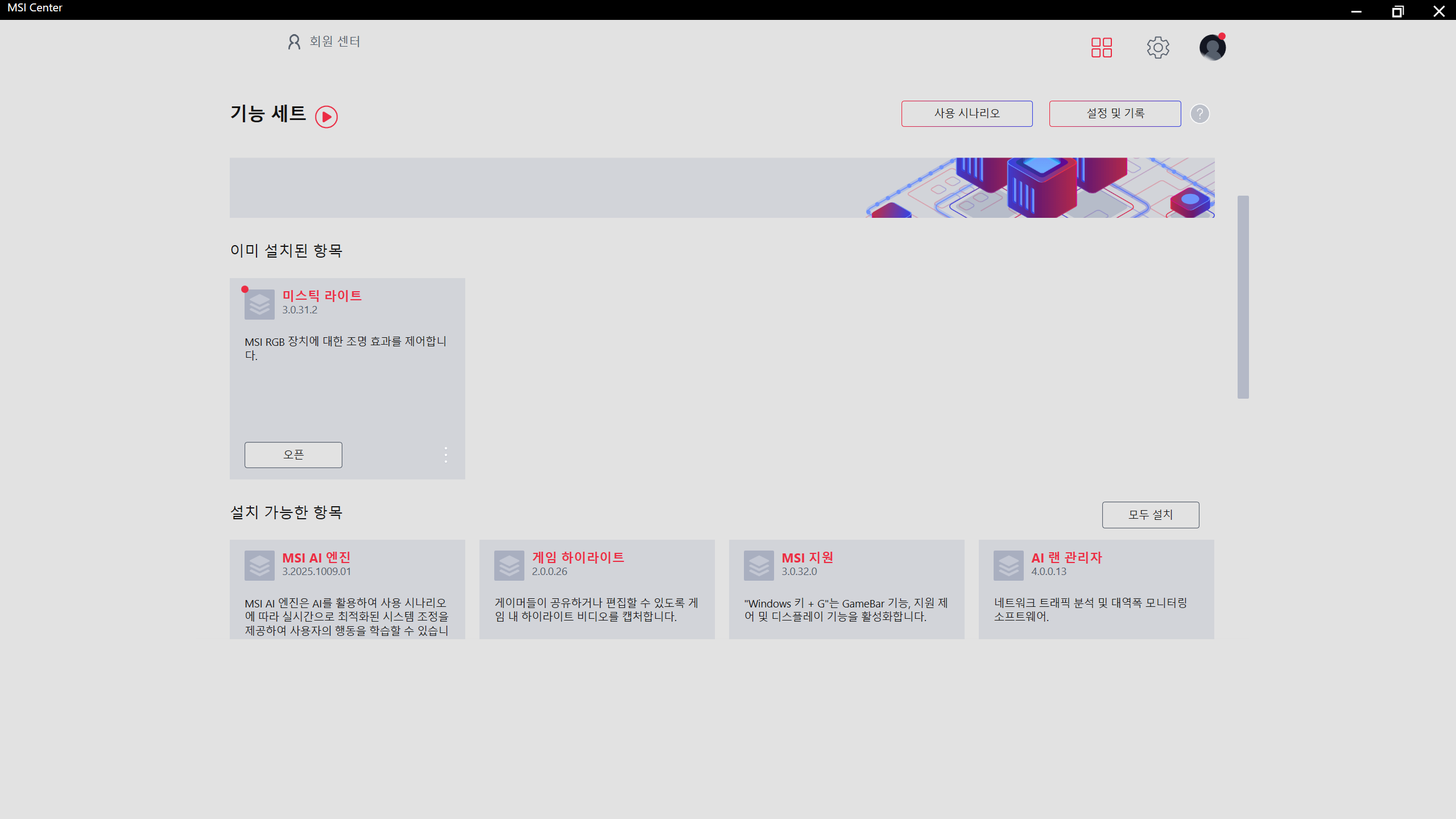
Task: Click the 모두 설치 button
Action: 1151,515
